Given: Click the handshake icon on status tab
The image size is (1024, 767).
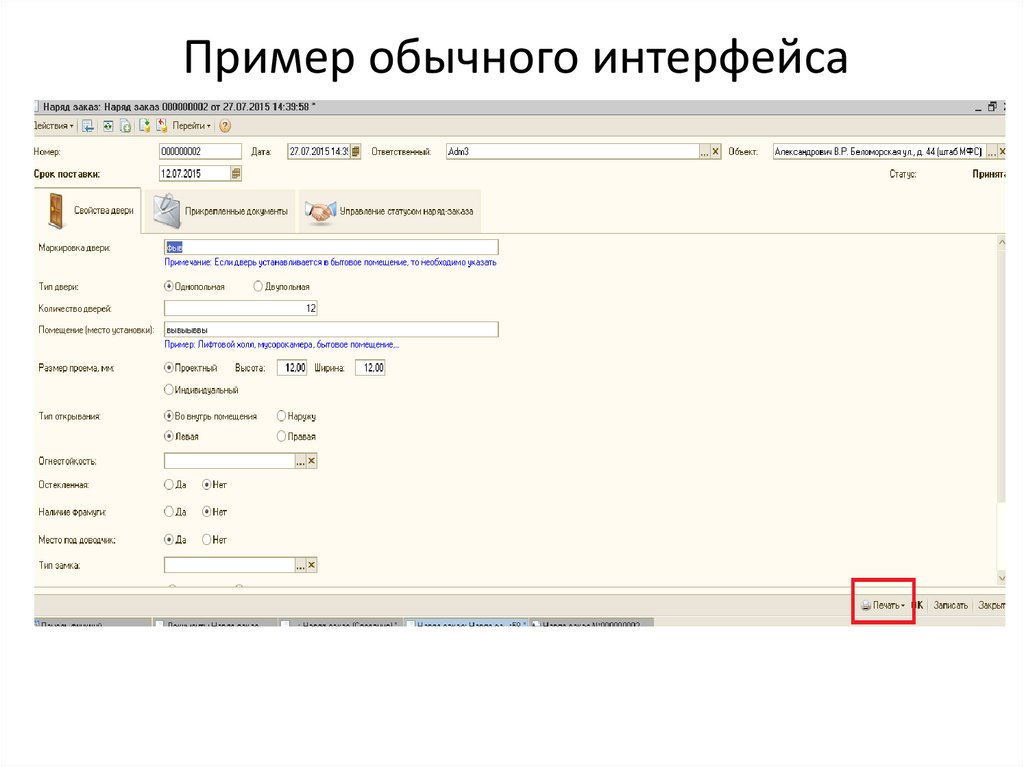Looking at the screenshot, I should [321, 212].
